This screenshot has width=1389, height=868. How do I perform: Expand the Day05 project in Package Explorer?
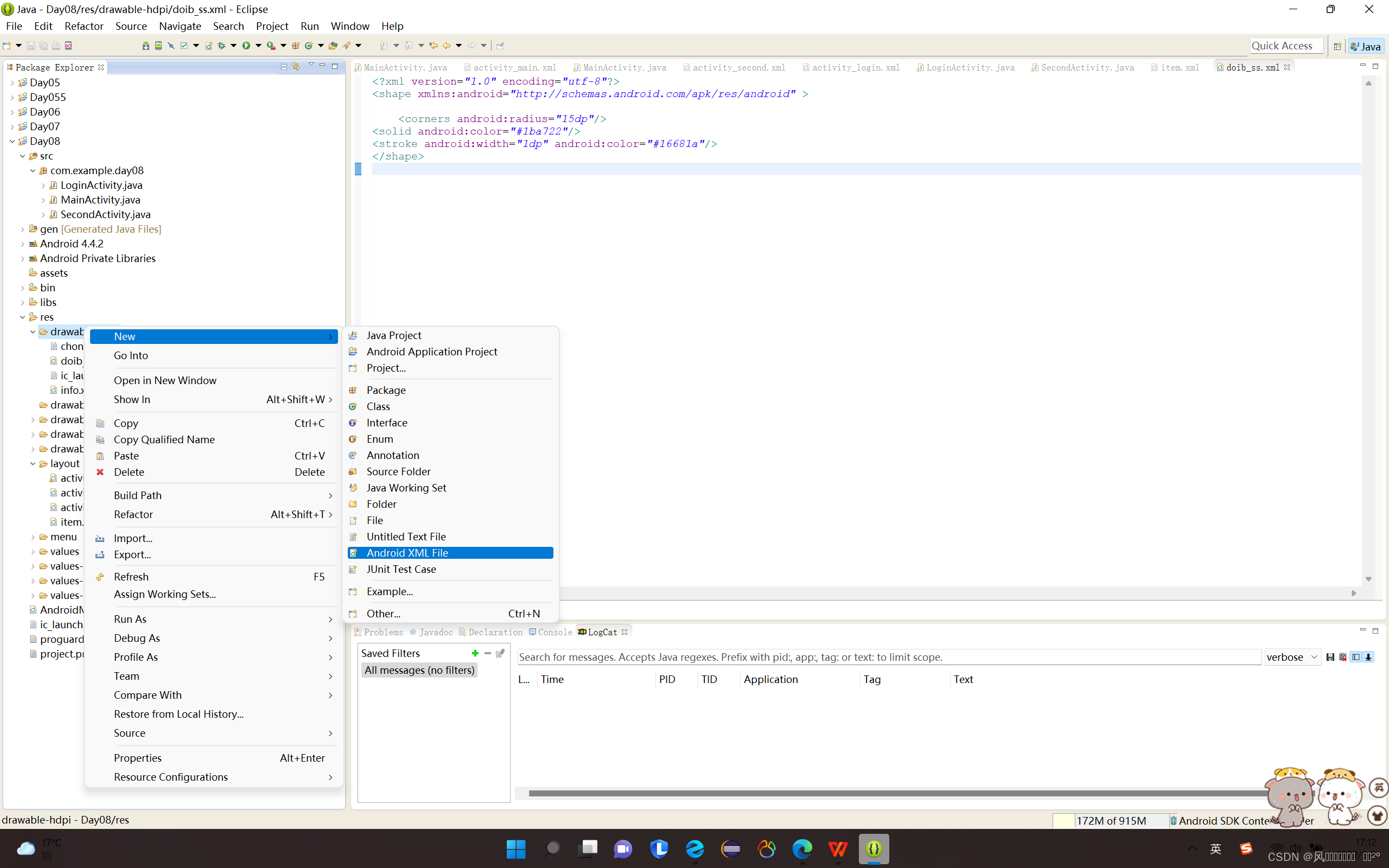(x=12, y=82)
